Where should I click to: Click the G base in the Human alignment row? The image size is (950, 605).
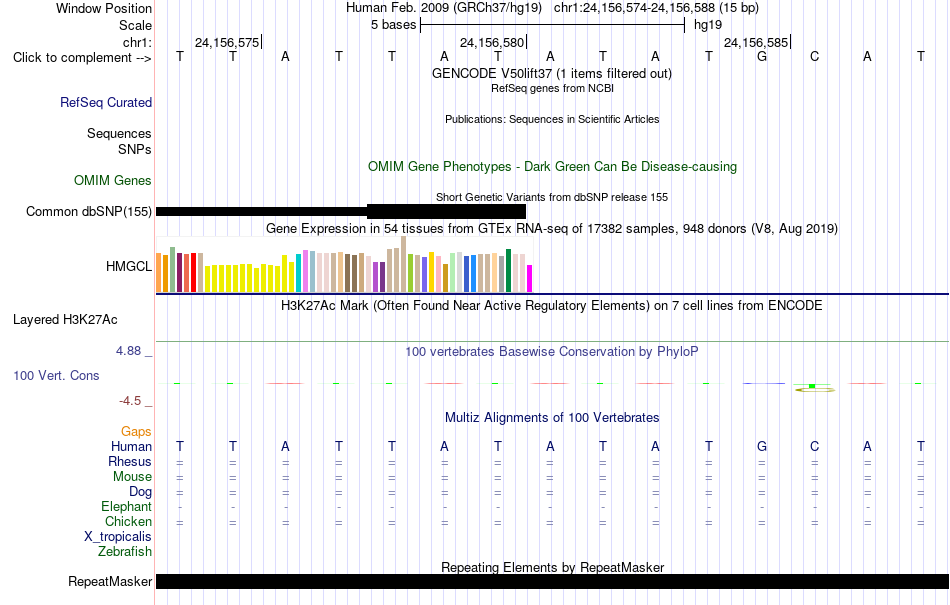coord(762,446)
